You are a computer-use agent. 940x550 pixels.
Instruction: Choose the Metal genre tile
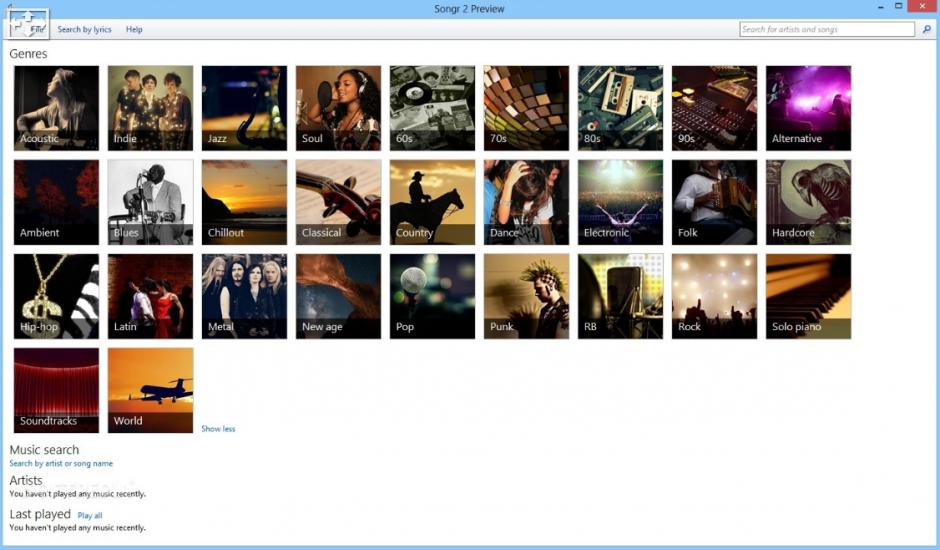pos(244,296)
